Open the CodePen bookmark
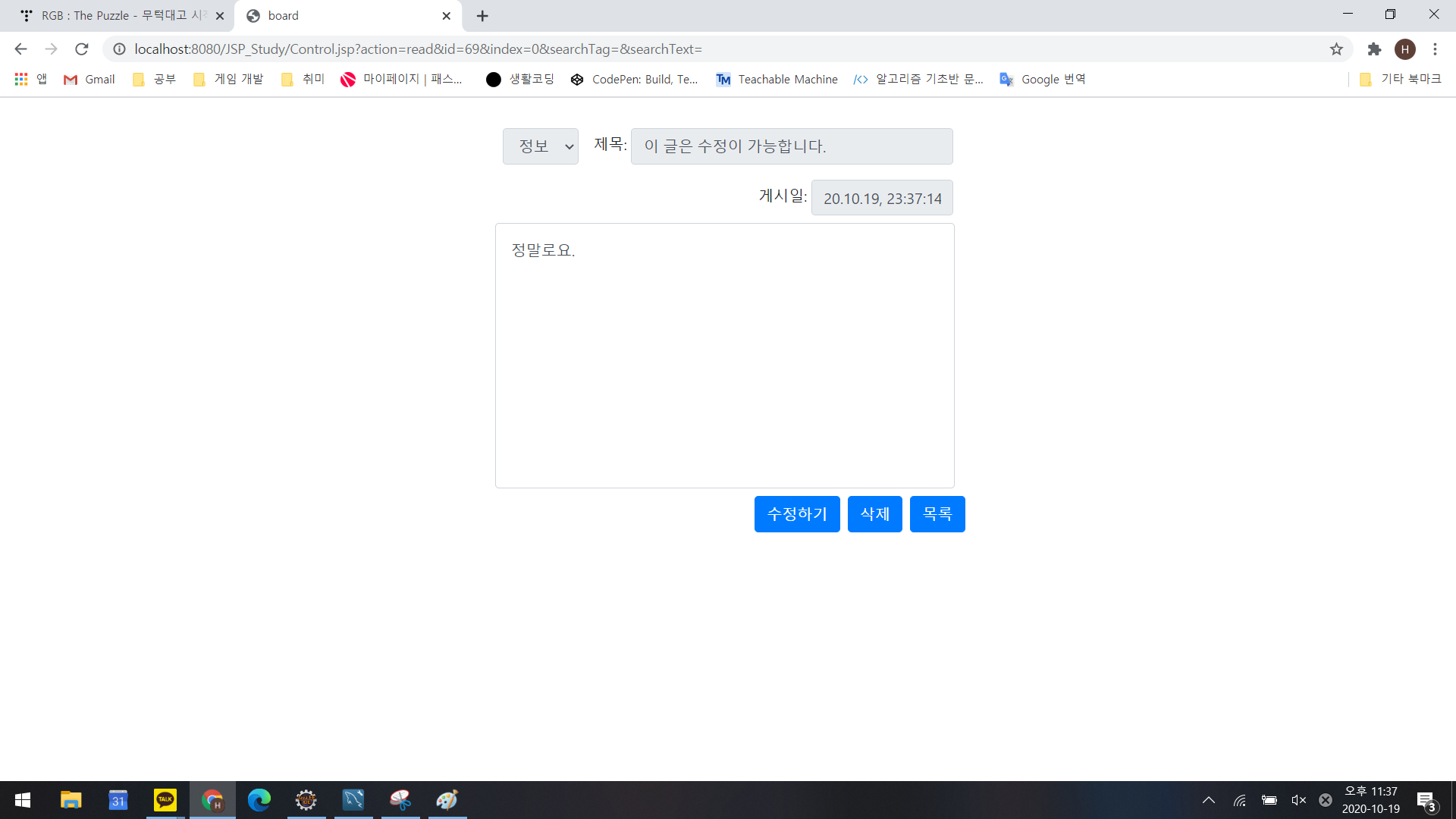The height and width of the screenshot is (819, 1456). [635, 80]
